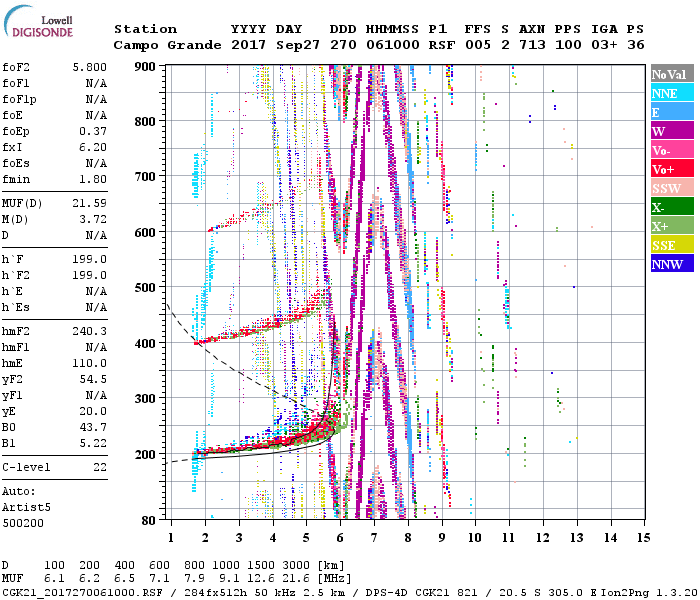Viewport: 700px width, 600px height.
Task: Click the M(D) value 3.72
Action: click(93, 220)
